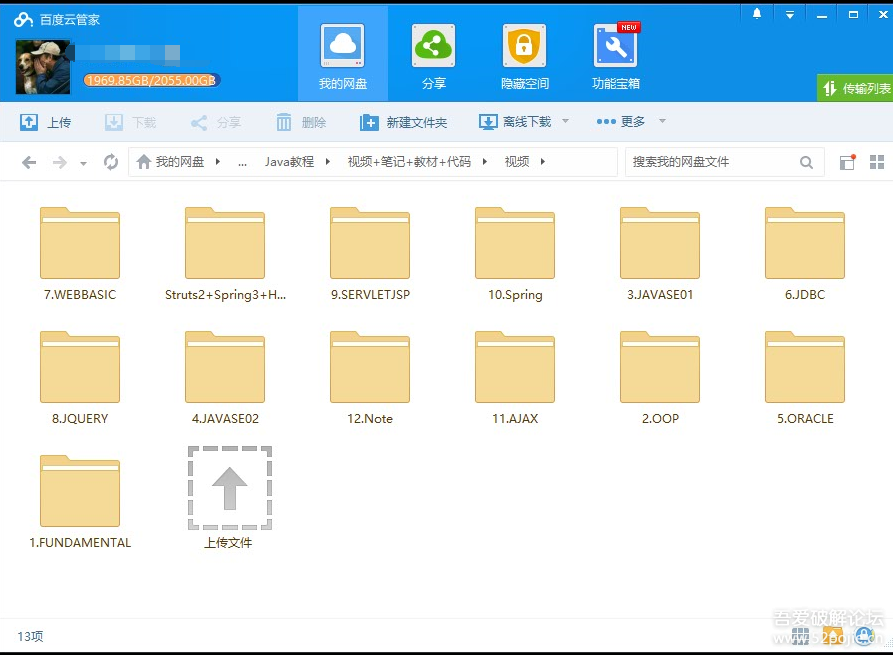Click the user avatar photo
Viewport: 893px width, 655px height.
(x=43, y=67)
